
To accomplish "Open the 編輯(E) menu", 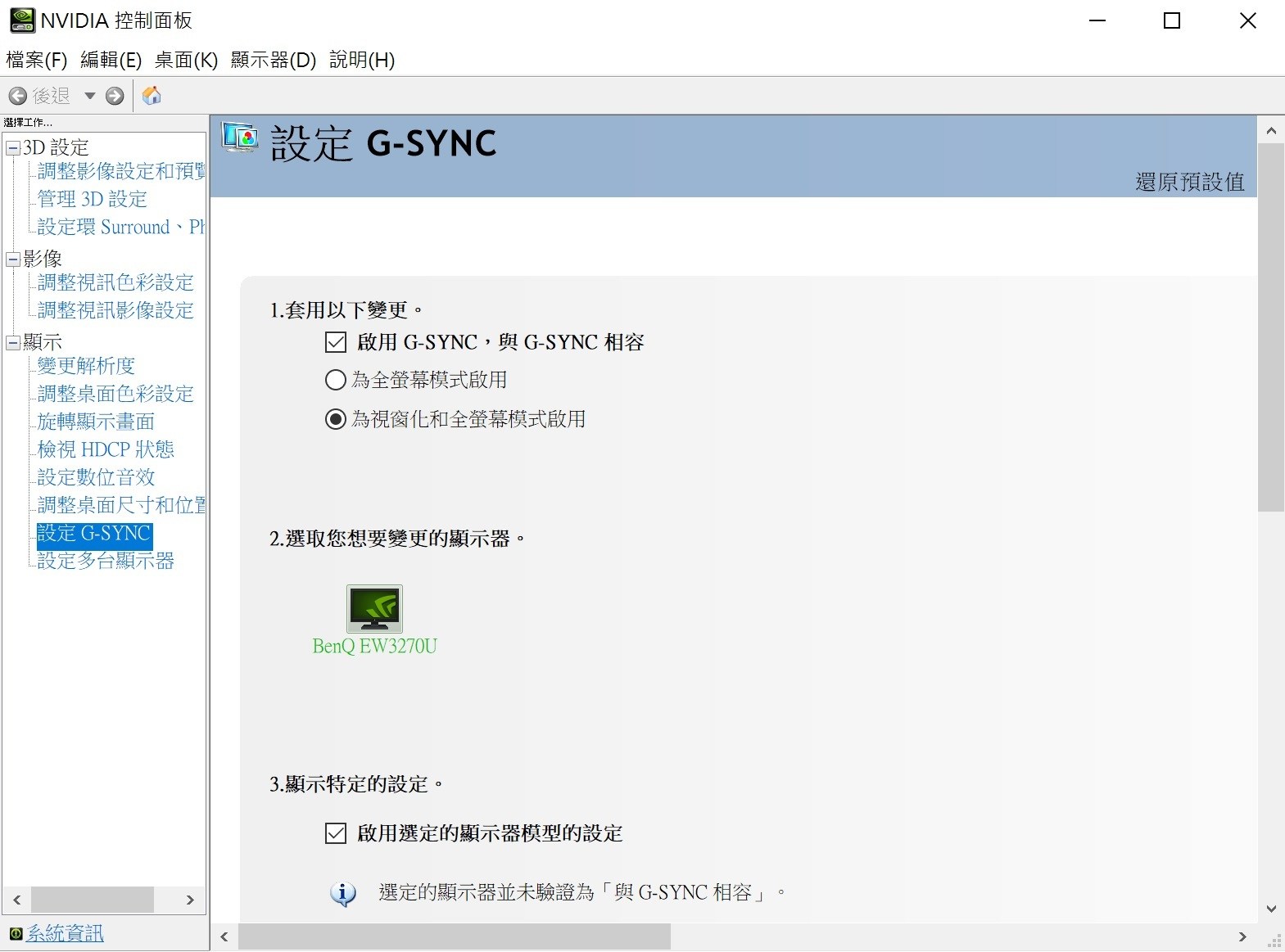I will [111, 60].
